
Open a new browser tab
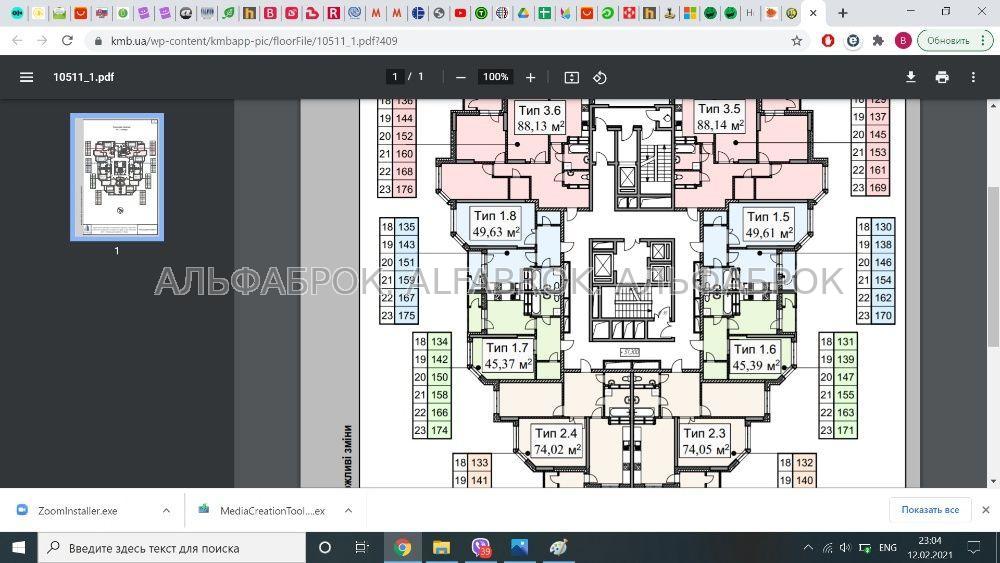842,13
